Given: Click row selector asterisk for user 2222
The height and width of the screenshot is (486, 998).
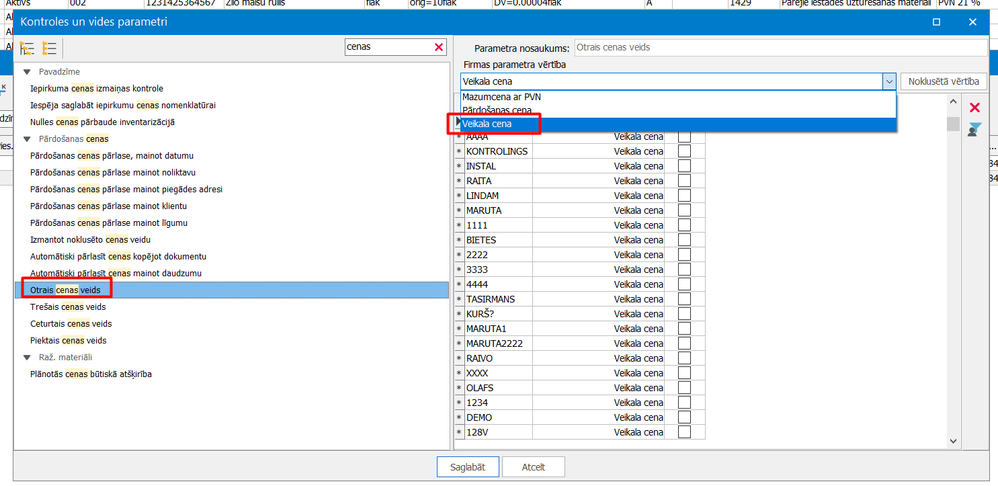Looking at the screenshot, I should coord(459,255).
